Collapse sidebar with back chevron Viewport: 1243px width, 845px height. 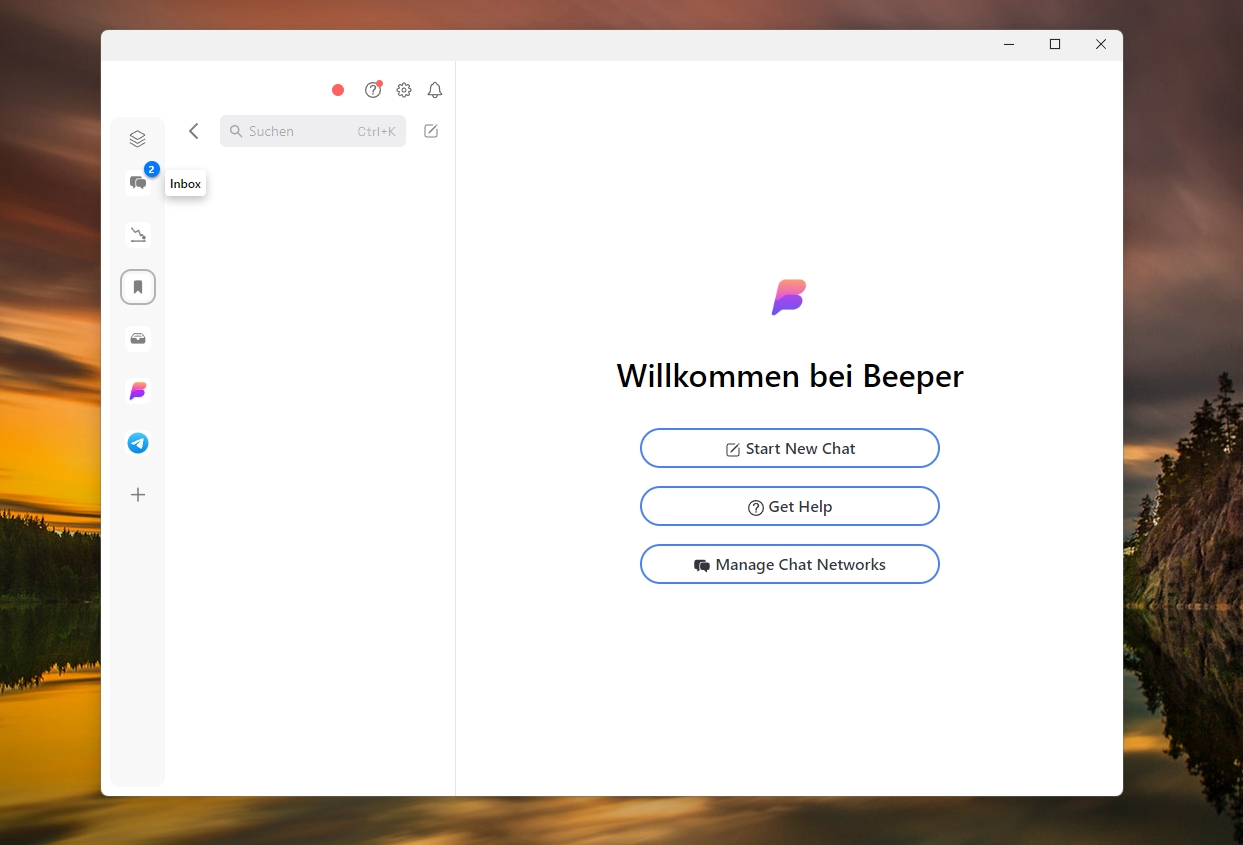[194, 131]
